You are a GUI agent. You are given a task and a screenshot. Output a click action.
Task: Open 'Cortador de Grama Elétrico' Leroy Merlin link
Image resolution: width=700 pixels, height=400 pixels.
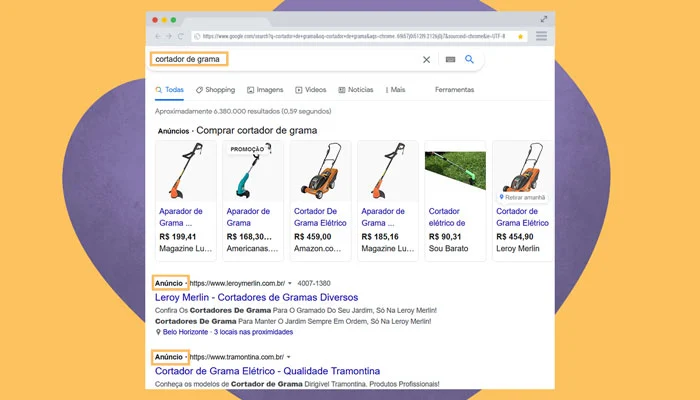[x=522, y=217]
